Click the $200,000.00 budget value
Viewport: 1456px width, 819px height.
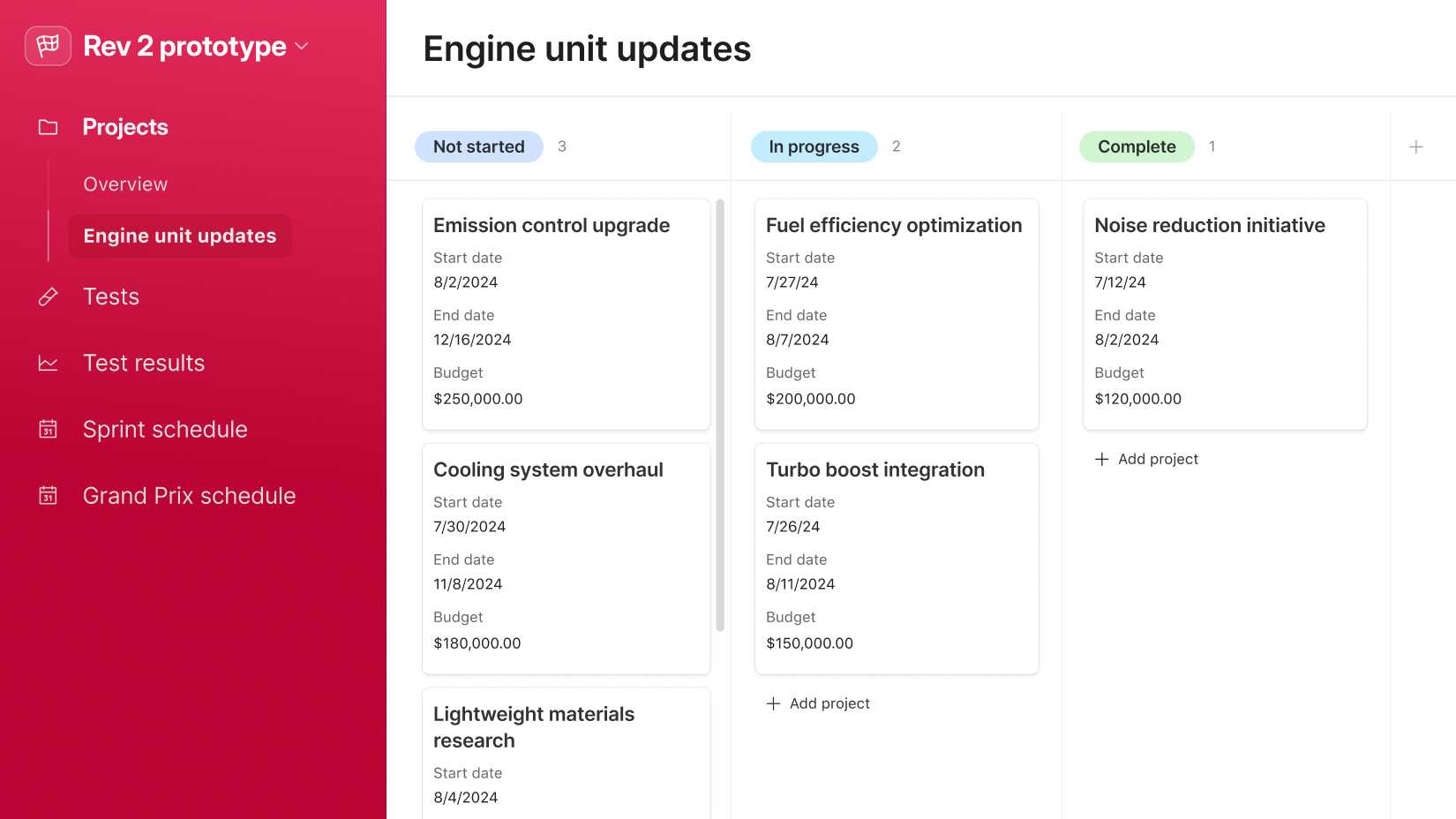coord(811,399)
